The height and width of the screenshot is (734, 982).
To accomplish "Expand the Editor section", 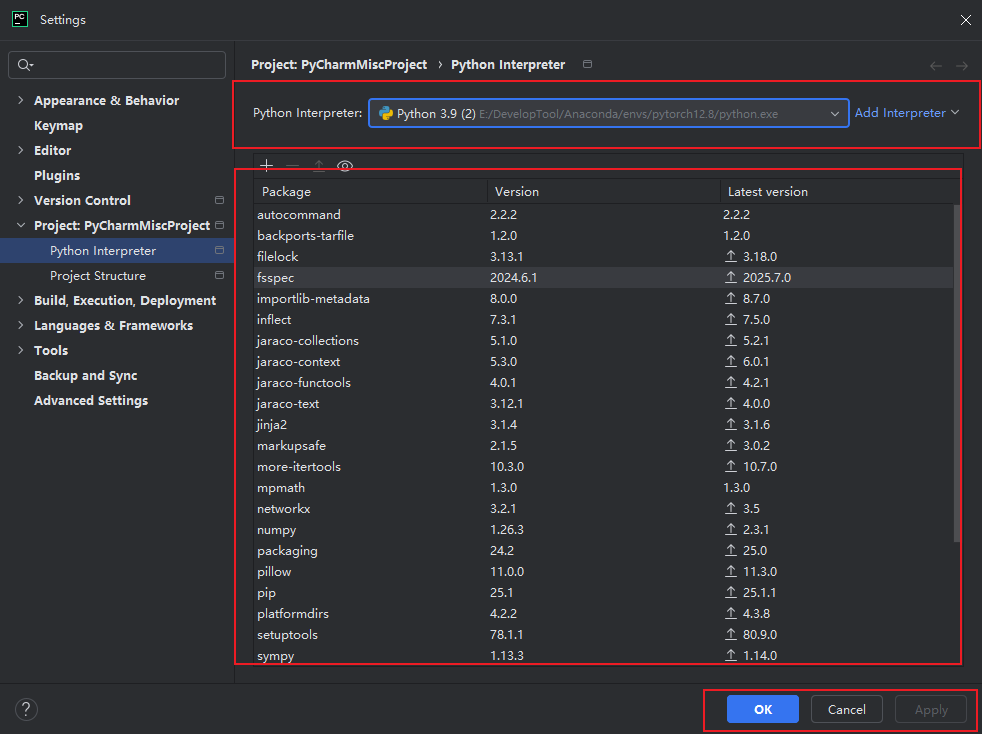I will click(21, 150).
